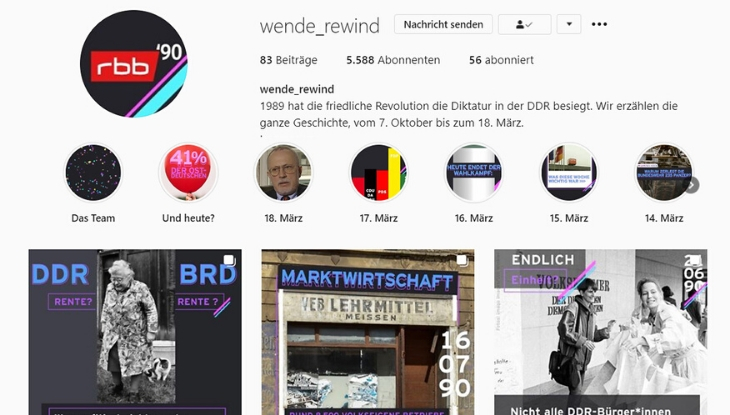Open the 'Endlich Einheit?' post
730x415 pixels.
coord(601,332)
